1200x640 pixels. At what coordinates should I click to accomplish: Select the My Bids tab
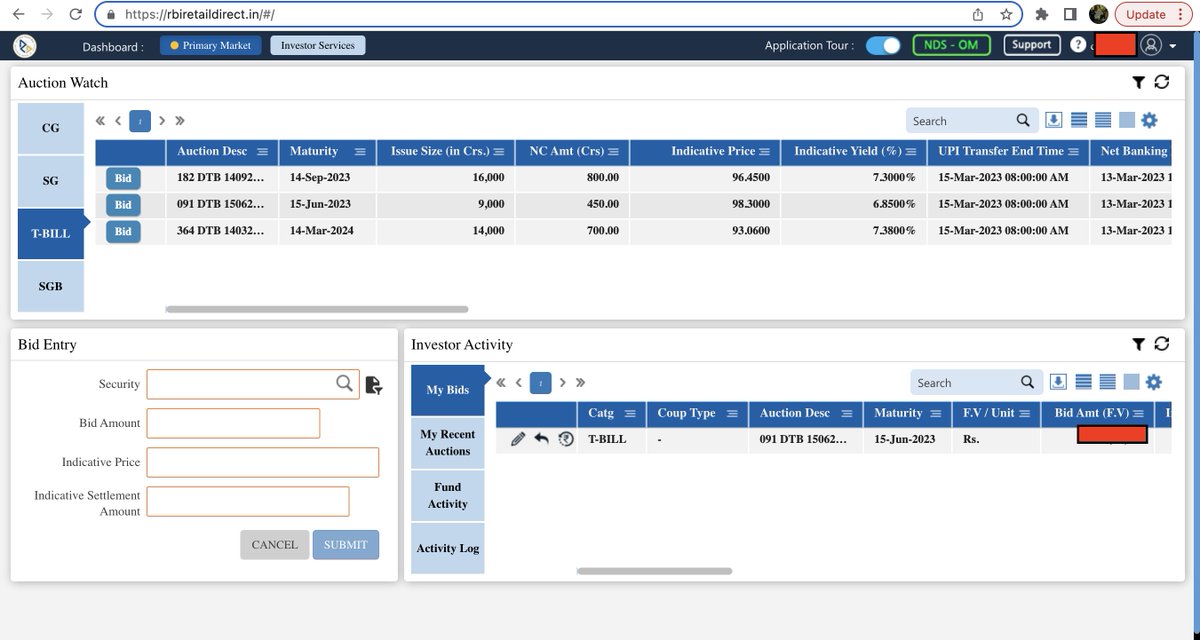(448, 390)
